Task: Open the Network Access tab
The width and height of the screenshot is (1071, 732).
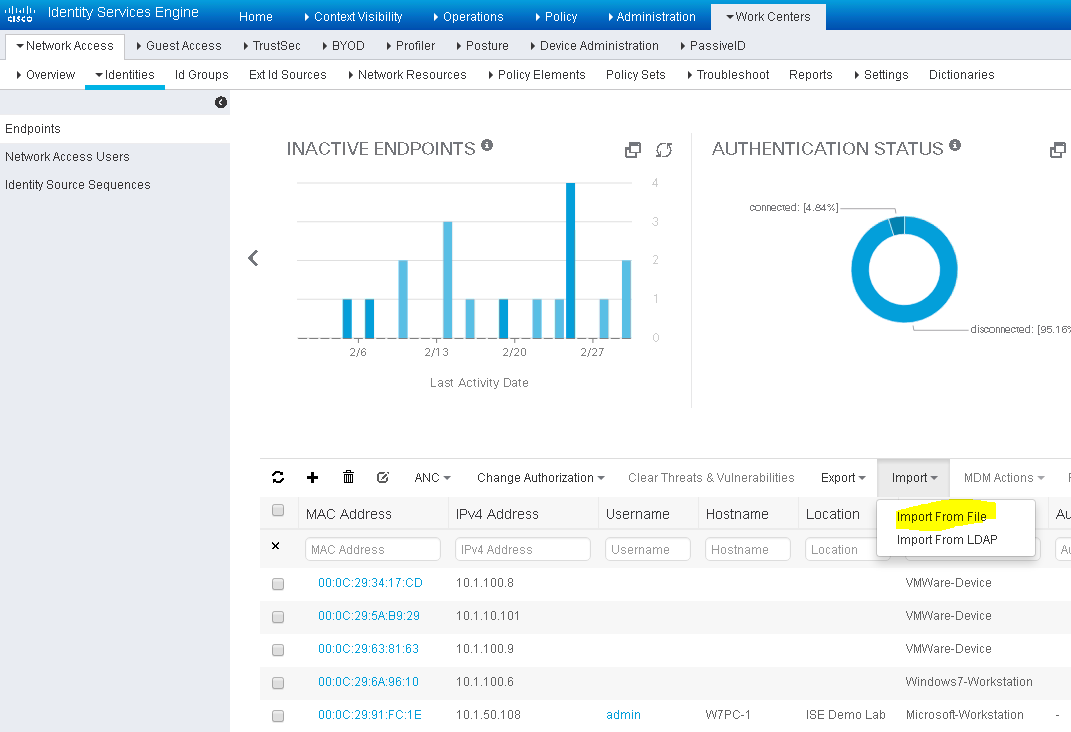Action: coord(65,46)
